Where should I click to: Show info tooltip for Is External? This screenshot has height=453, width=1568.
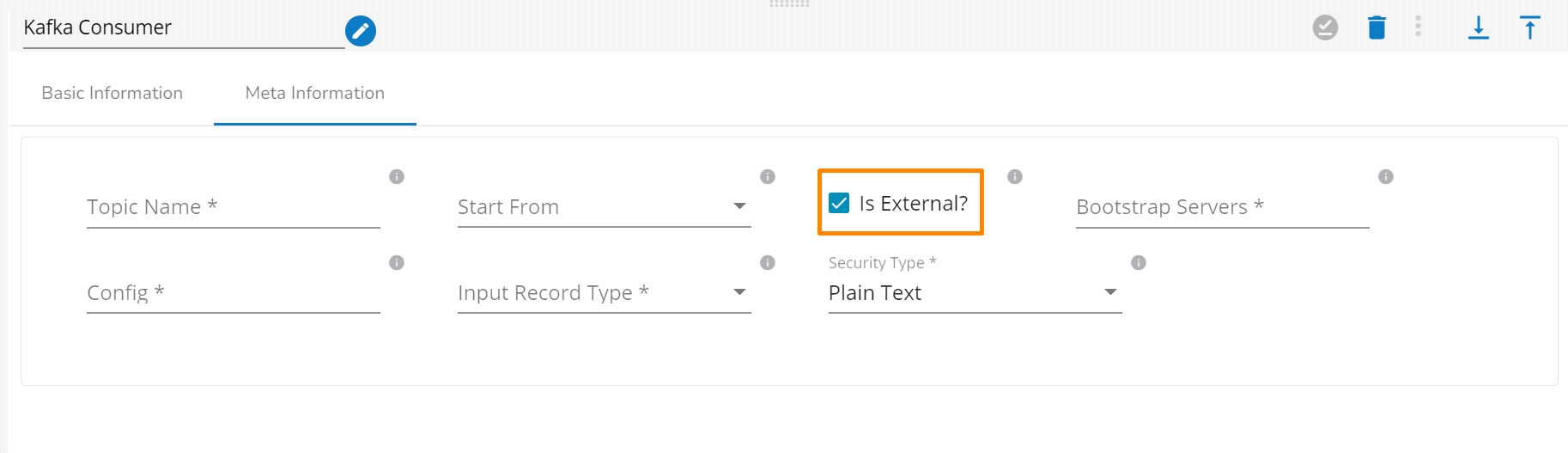point(1015,176)
